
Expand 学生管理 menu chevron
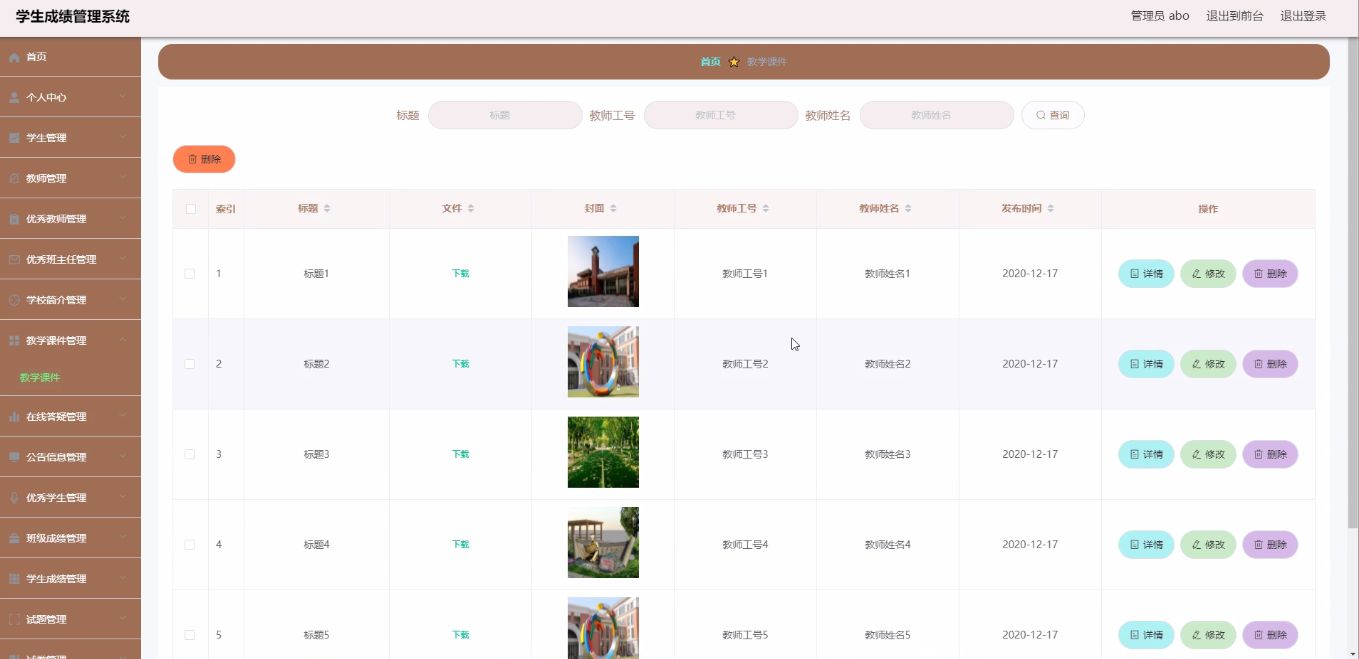coord(122,138)
